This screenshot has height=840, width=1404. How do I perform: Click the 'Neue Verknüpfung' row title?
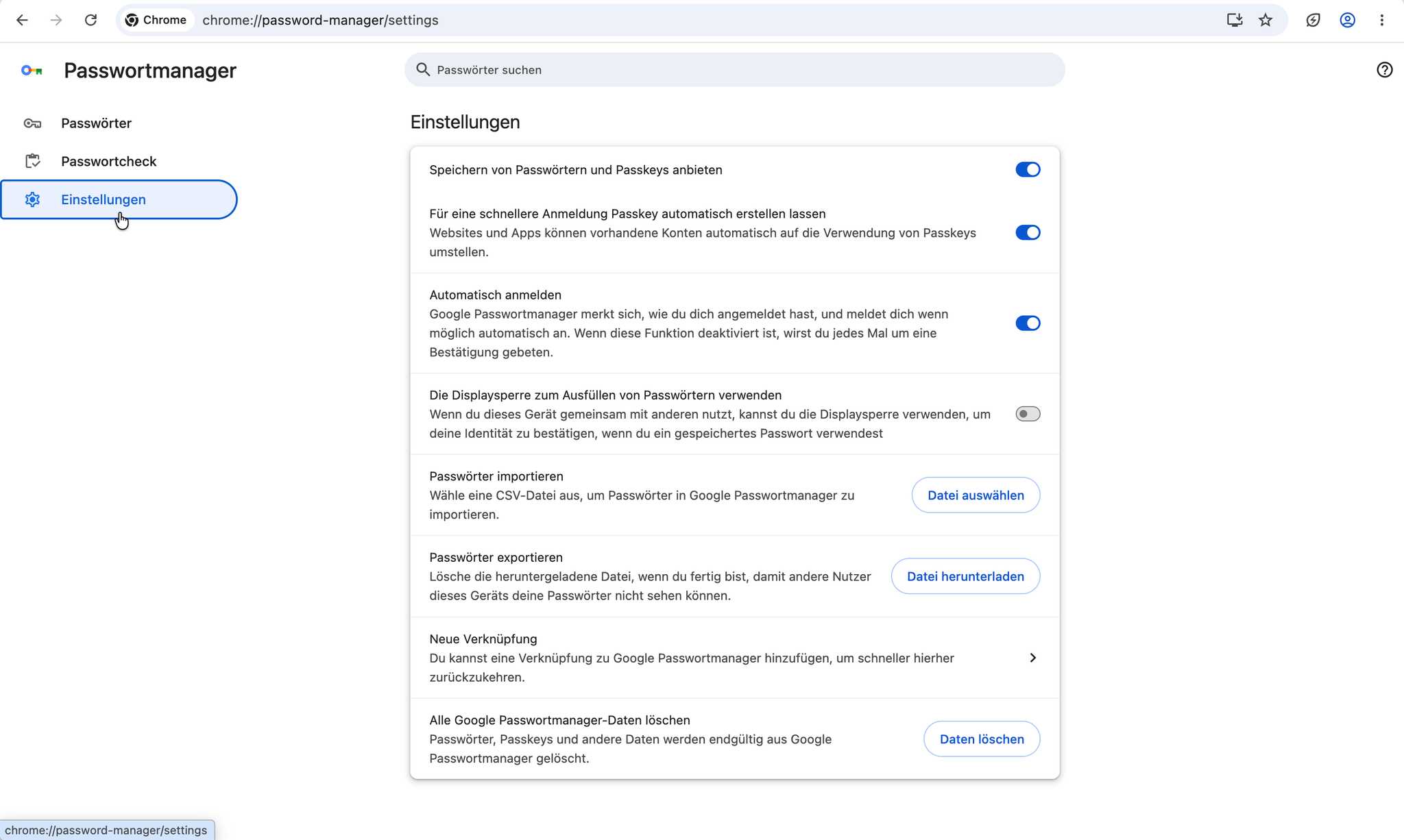click(x=483, y=639)
